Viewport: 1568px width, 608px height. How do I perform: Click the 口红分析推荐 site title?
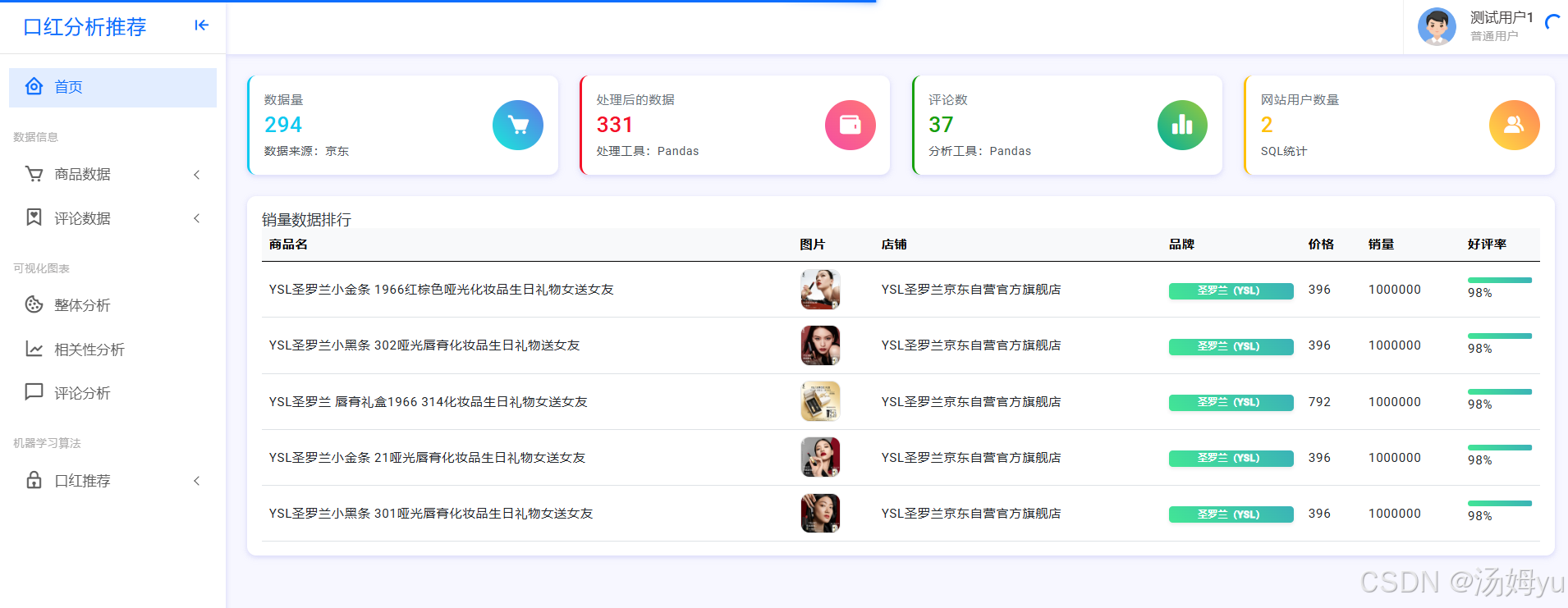coord(85,27)
